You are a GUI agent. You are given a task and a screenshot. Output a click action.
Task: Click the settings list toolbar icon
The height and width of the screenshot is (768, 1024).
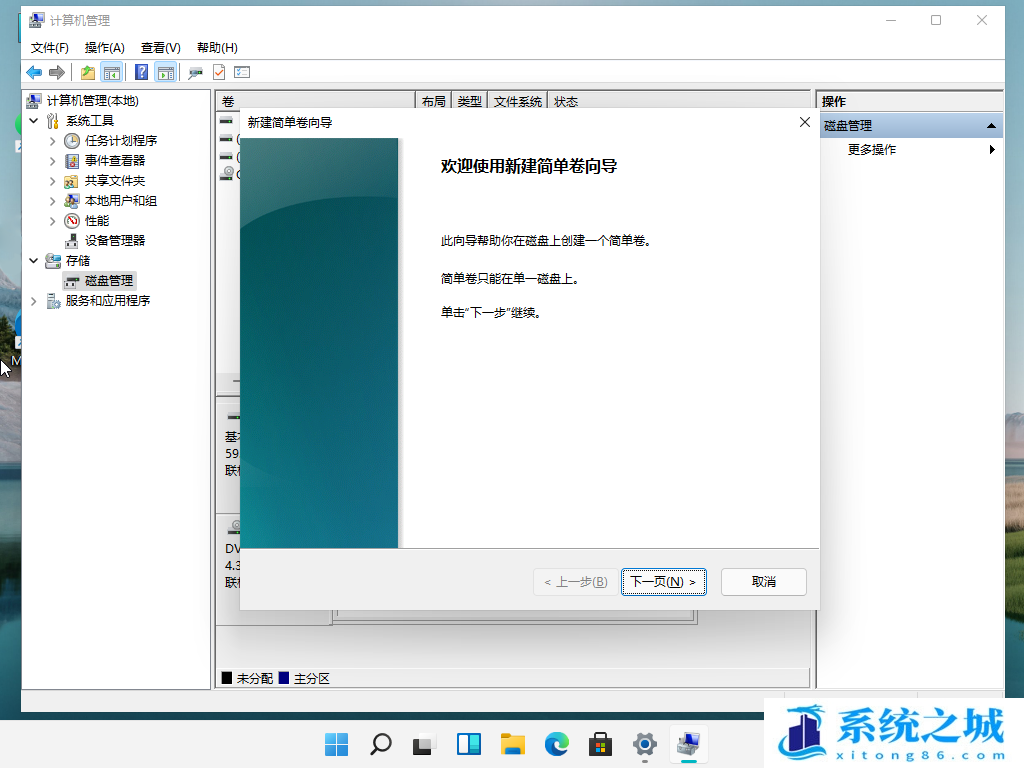click(x=242, y=72)
